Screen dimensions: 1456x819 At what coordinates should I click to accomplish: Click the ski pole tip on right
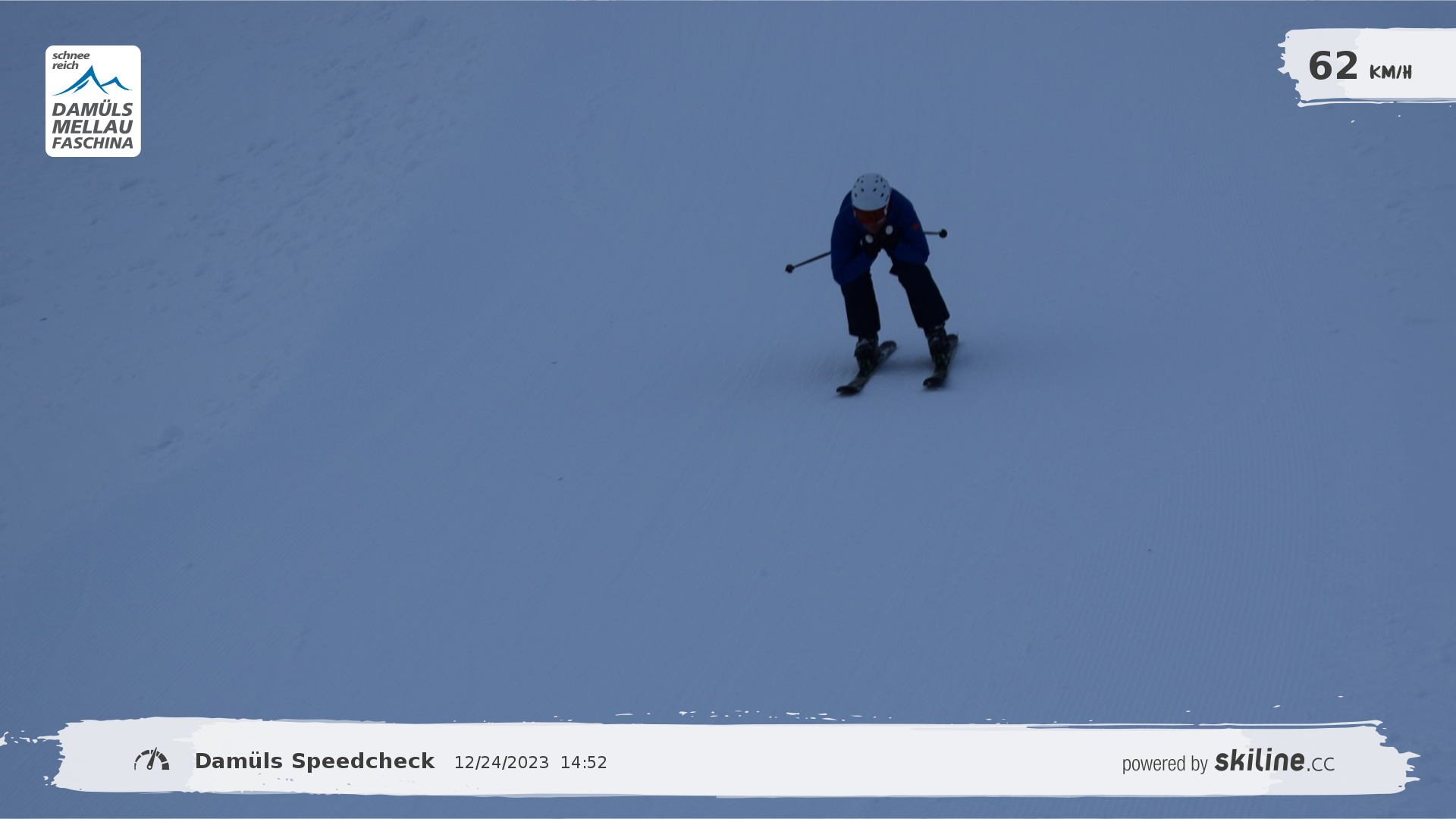tap(943, 234)
